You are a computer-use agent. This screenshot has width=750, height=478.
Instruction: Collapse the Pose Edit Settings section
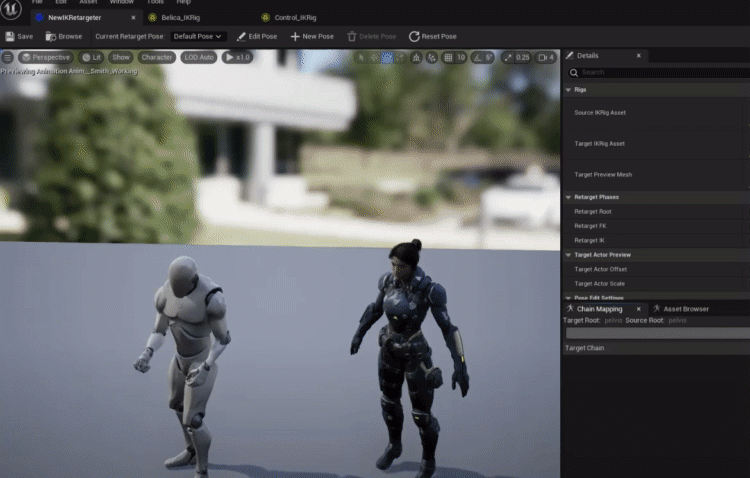[x=568, y=298]
